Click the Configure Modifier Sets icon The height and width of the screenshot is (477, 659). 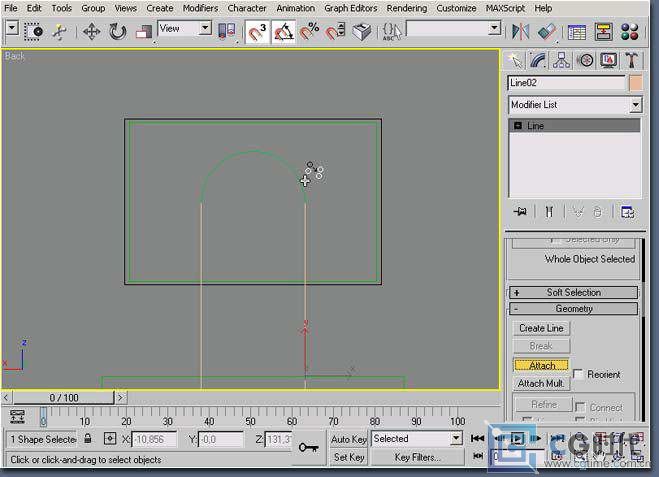click(627, 212)
